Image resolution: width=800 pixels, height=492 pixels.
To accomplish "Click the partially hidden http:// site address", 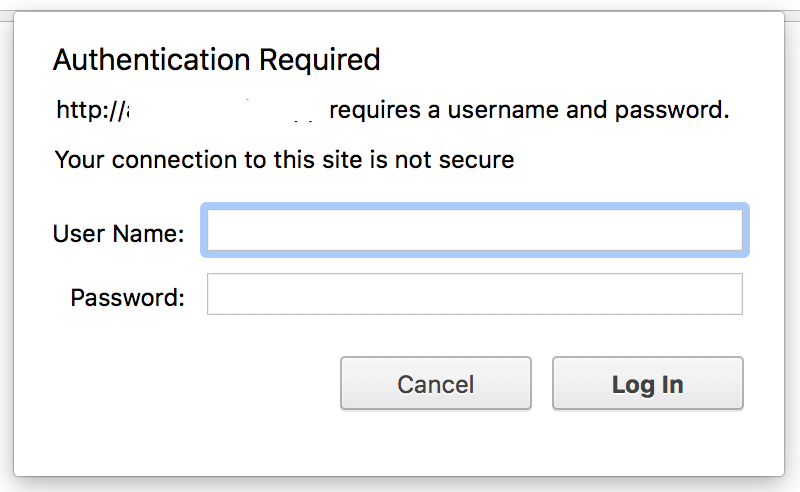I will (92, 110).
